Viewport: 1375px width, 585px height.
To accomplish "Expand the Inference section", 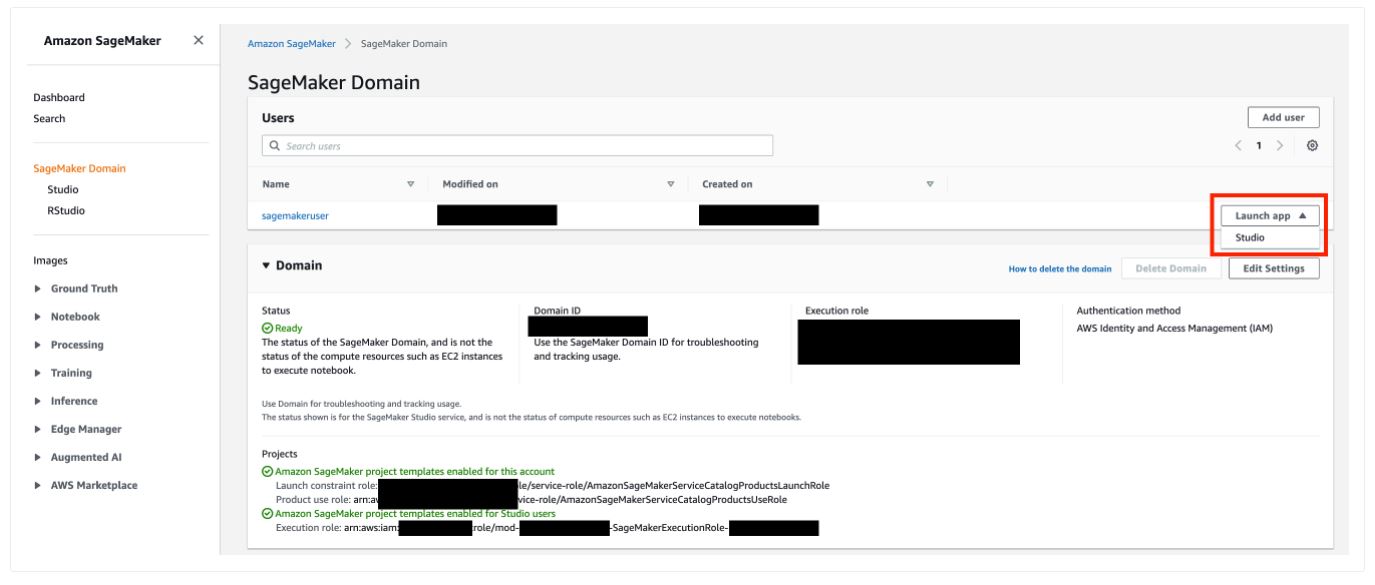I will coord(38,401).
